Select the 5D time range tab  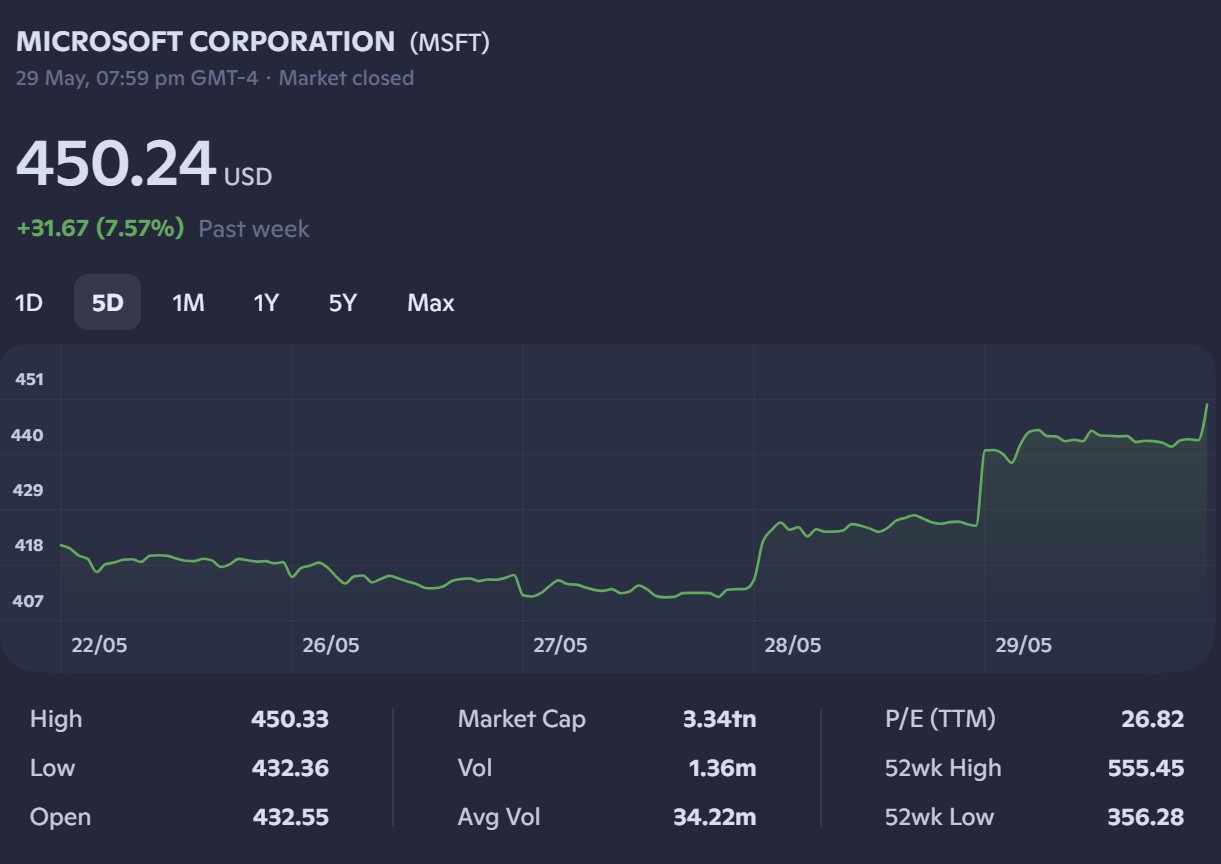pos(107,302)
